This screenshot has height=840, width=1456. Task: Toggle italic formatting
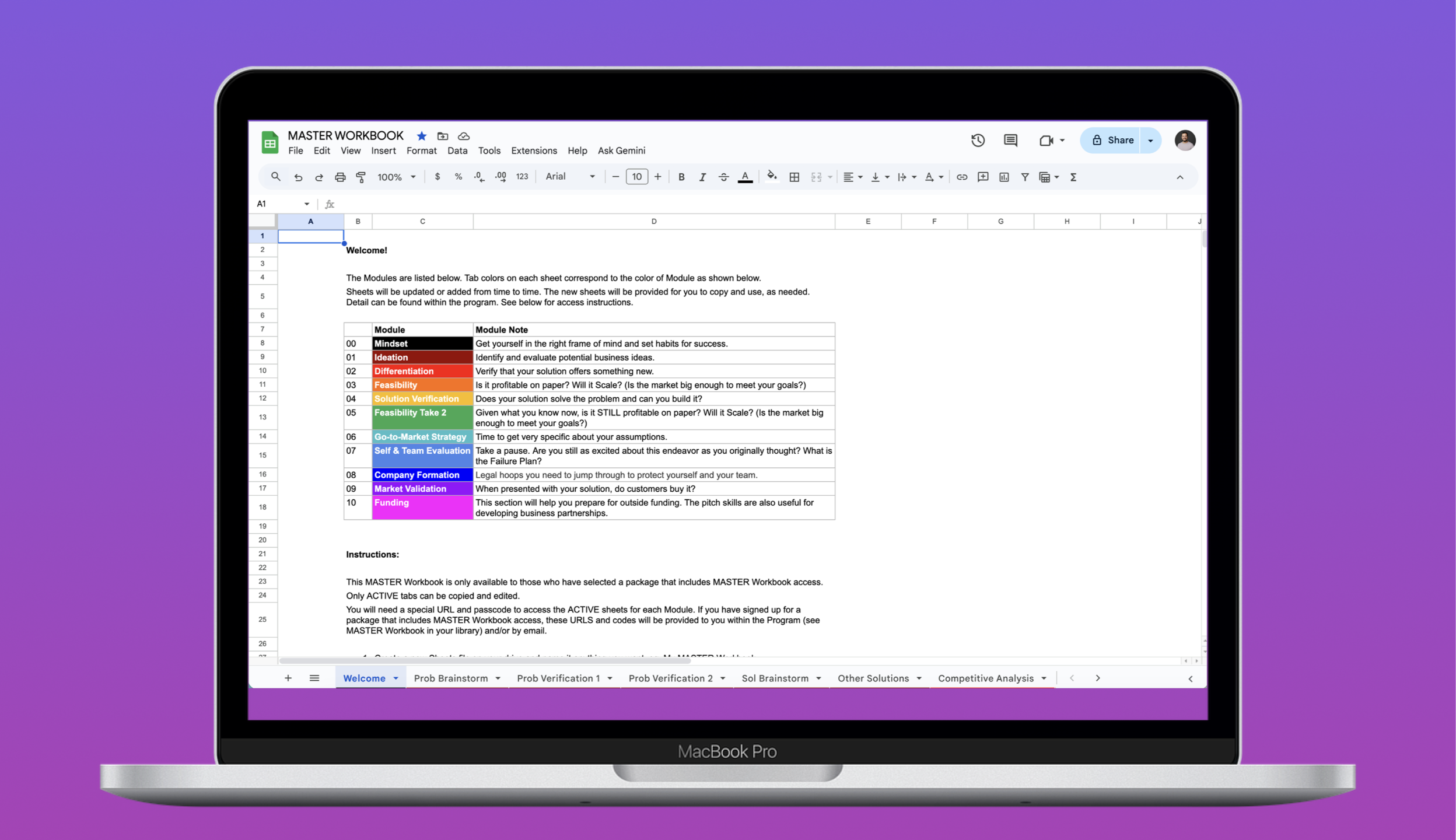pyautogui.click(x=702, y=177)
